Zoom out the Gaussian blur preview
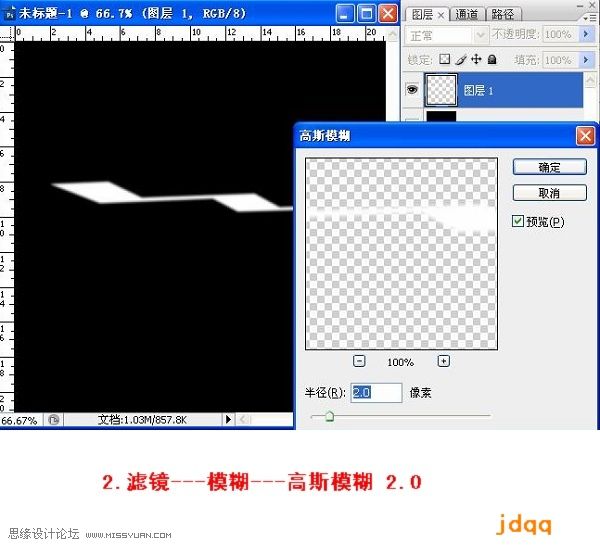Image resolution: width=600 pixels, height=550 pixels. 359,361
